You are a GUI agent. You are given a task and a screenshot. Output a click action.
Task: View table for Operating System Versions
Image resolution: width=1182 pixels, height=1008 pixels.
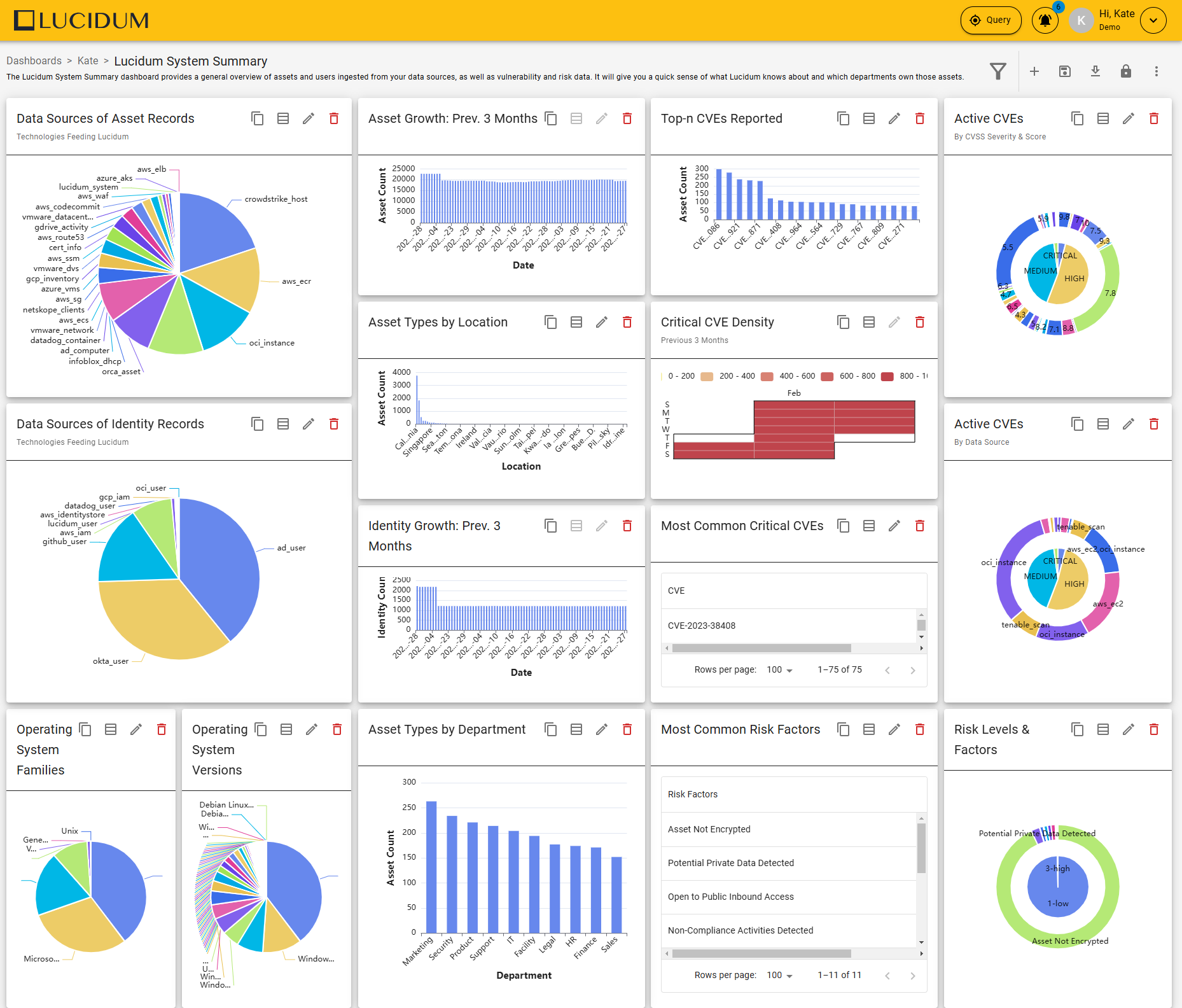(286, 729)
